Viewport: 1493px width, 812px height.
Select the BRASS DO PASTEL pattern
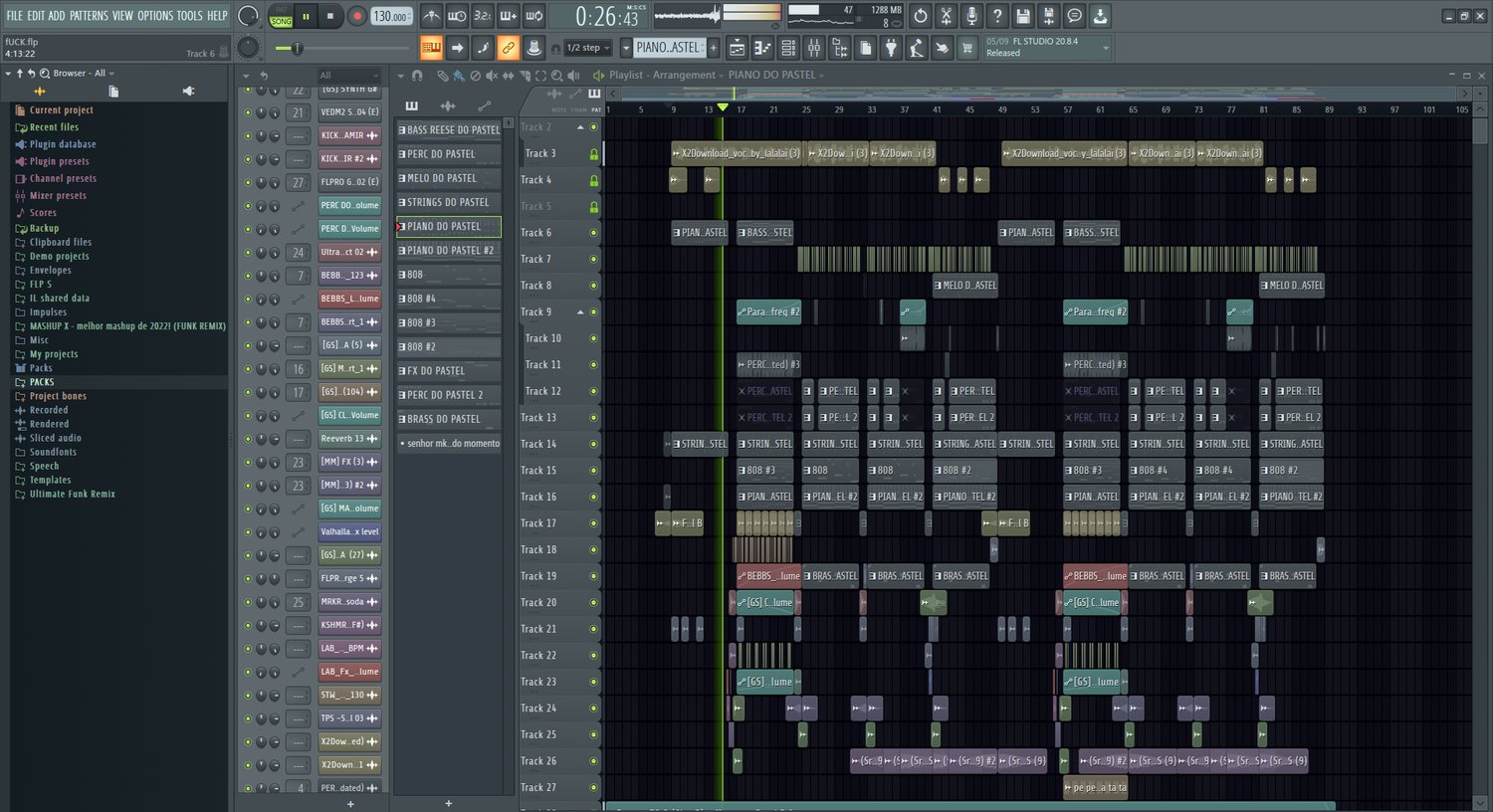point(449,419)
